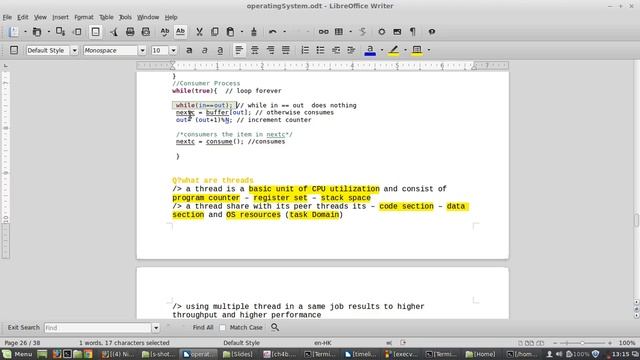Open the Edit menu
This screenshot has width=640, height=360.
coord(22,17)
